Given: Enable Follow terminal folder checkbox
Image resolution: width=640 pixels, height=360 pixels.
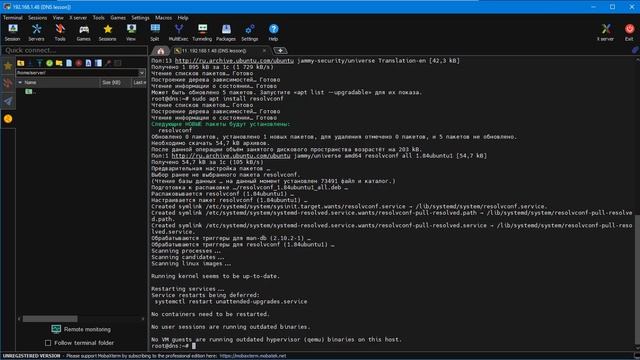Looking at the screenshot, I should (x=48, y=343).
